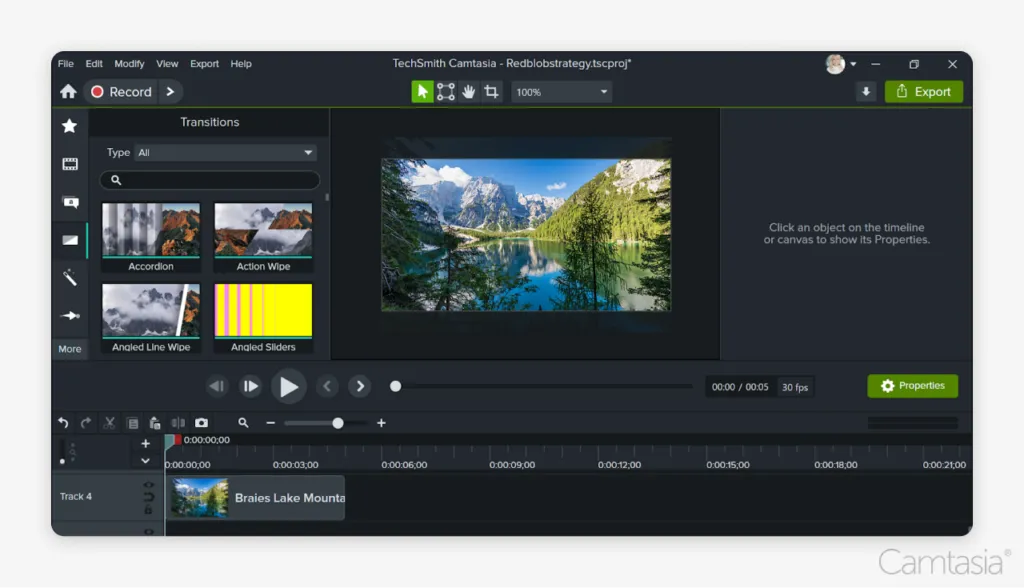Select the Accordion transition thumbnail
The image size is (1024, 588).
pyautogui.click(x=151, y=237)
